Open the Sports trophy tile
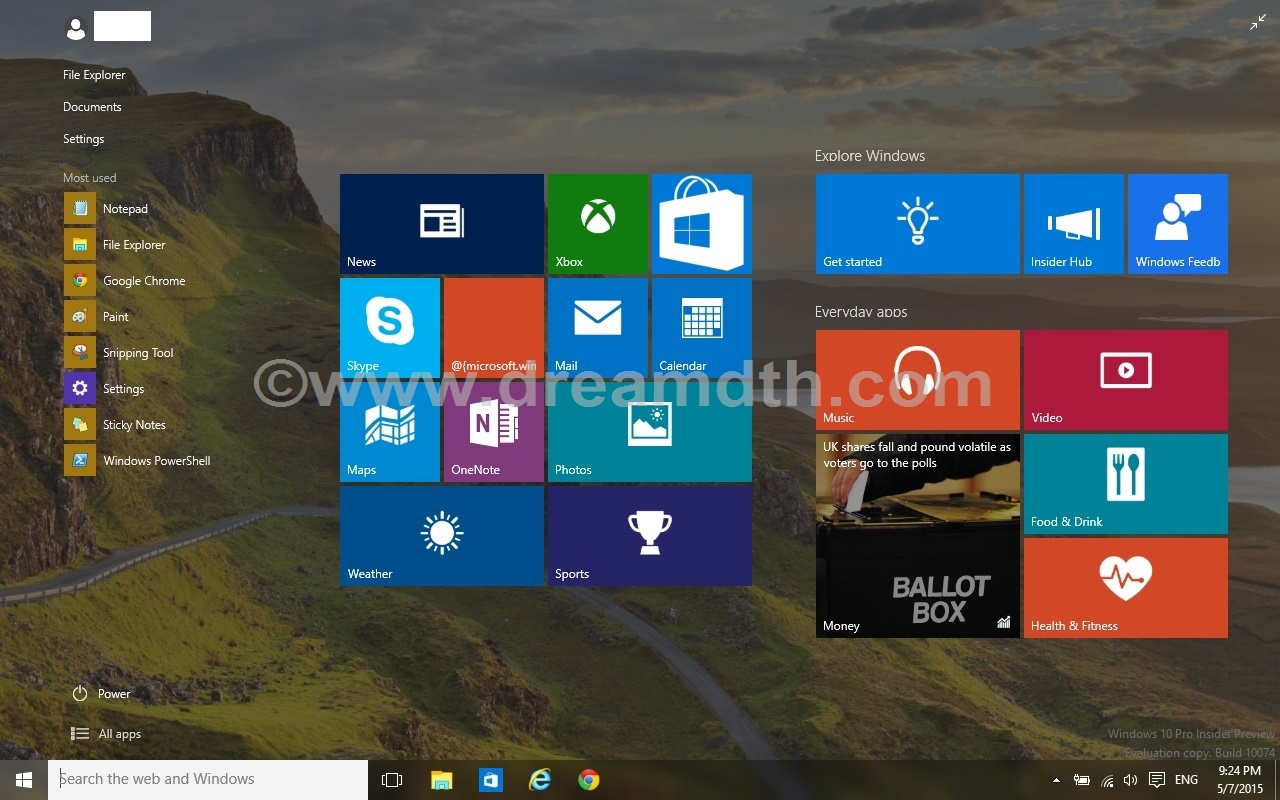The height and width of the screenshot is (800, 1280). click(650, 536)
